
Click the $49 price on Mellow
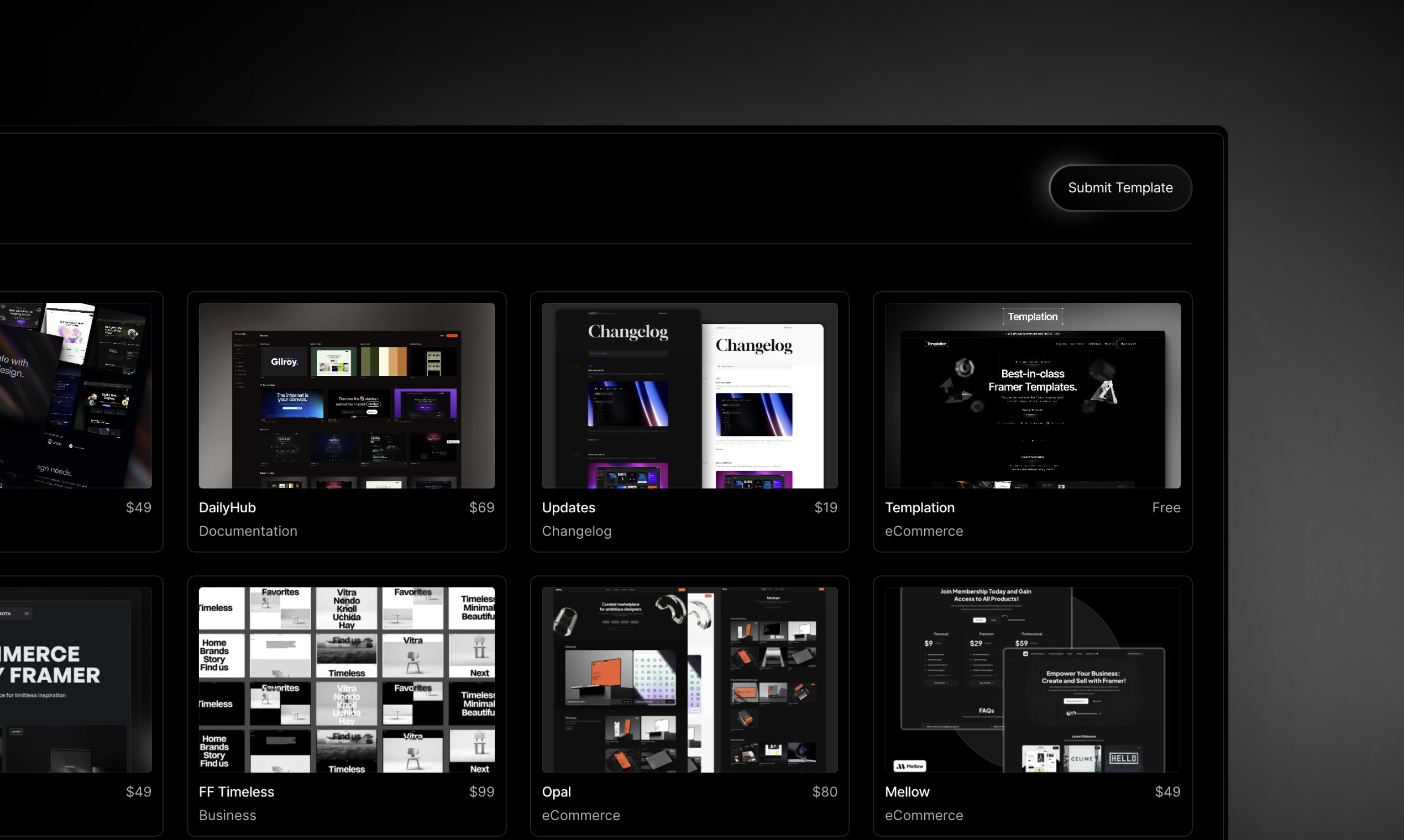pyautogui.click(x=1167, y=791)
